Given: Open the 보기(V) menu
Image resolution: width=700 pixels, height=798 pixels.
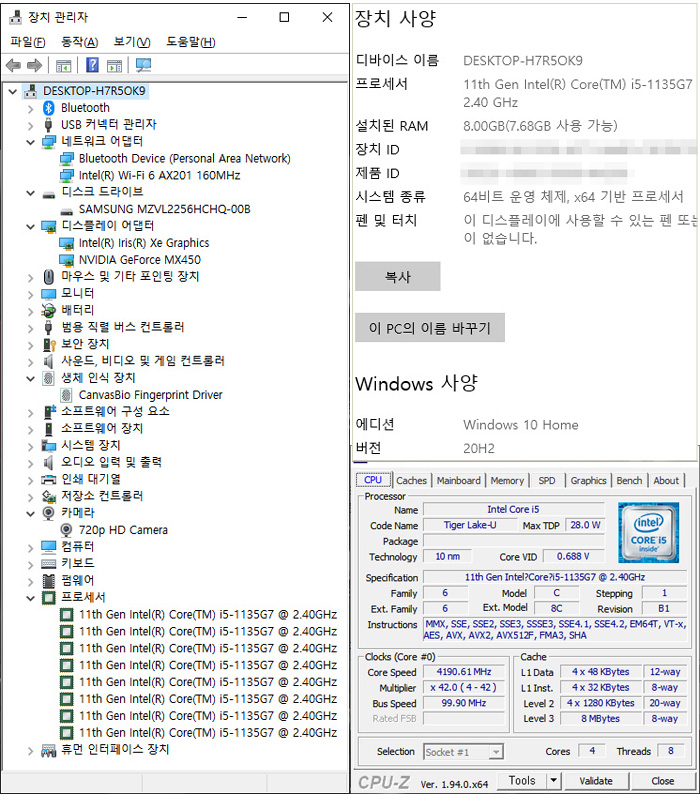Looking at the screenshot, I should pyautogui.click(x=132, y=42).
